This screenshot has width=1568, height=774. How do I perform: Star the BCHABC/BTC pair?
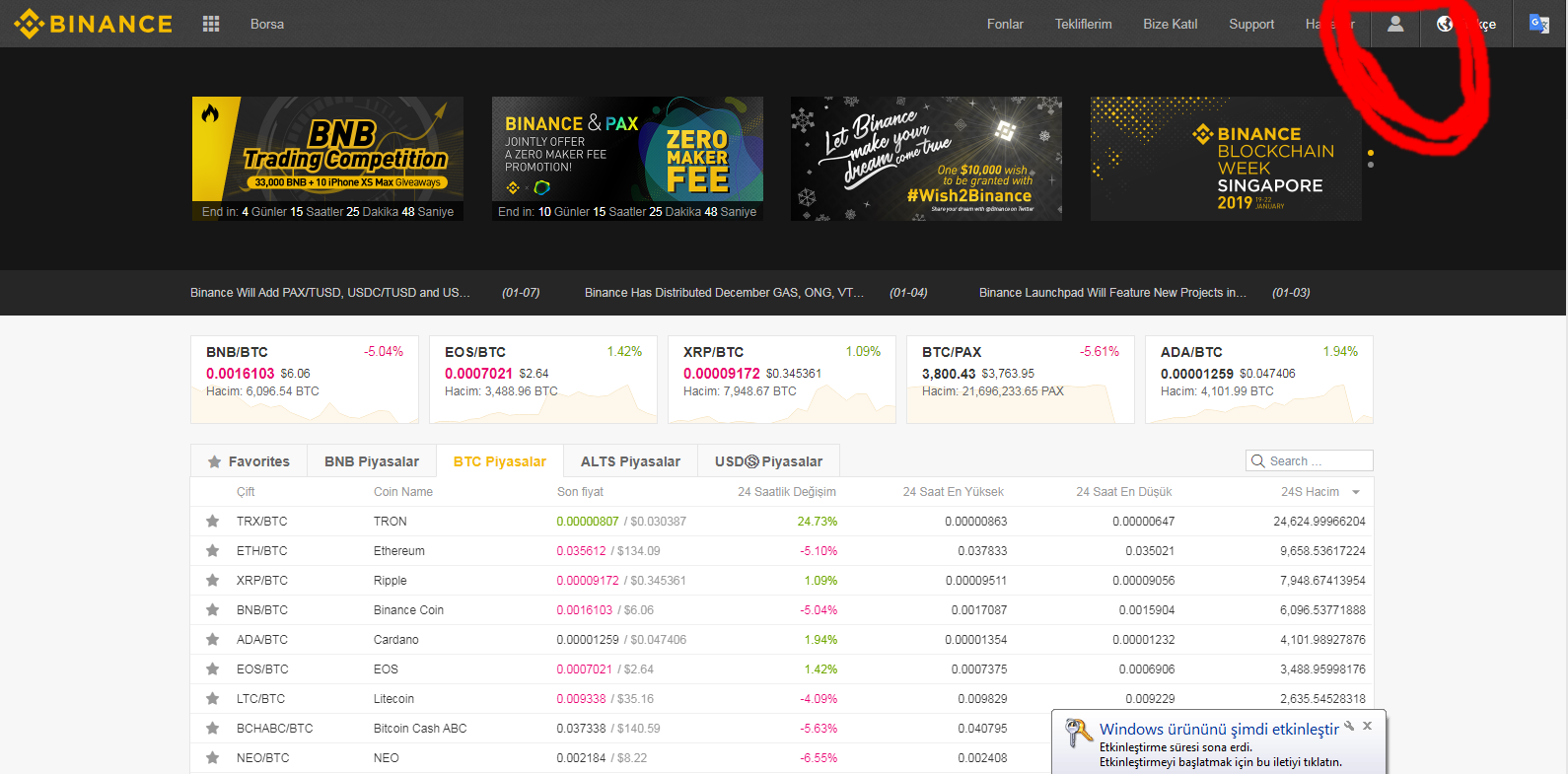pyautogui.click(x=212, y=728)
